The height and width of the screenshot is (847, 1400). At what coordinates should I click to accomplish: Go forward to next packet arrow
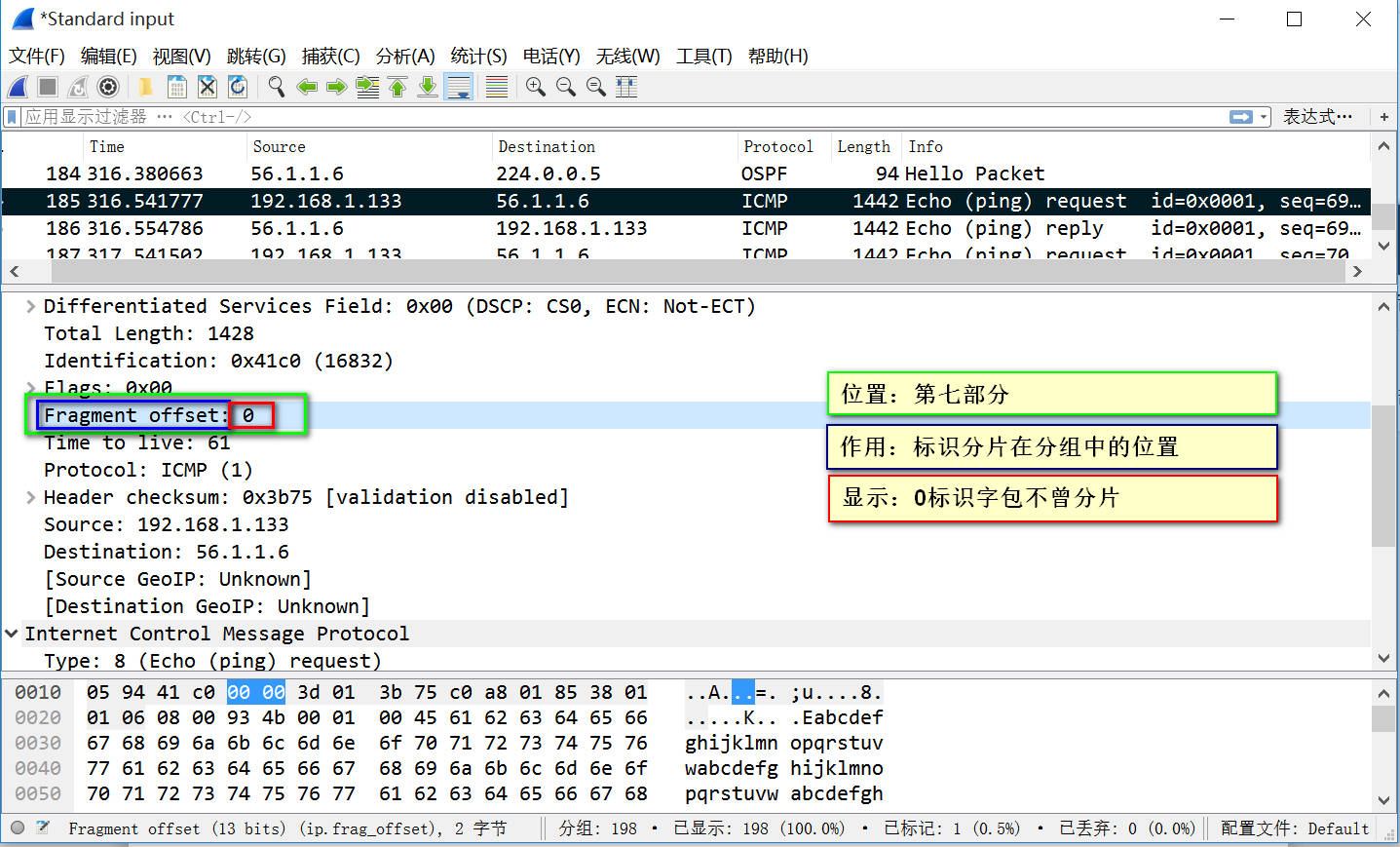coord(337,87)
